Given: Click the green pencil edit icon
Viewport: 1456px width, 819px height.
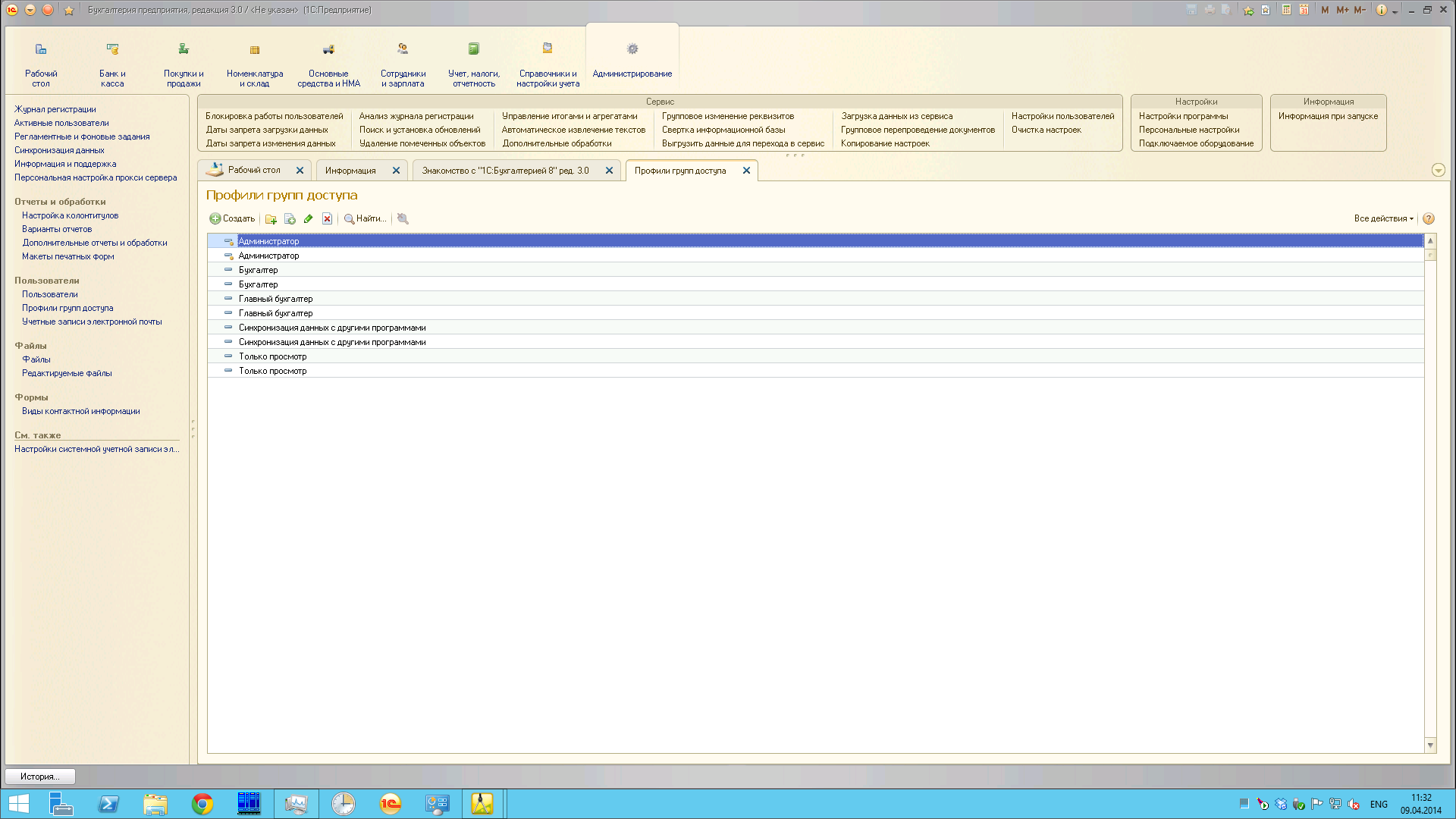Looking at the screenshot, I should (x=308, y=219).
